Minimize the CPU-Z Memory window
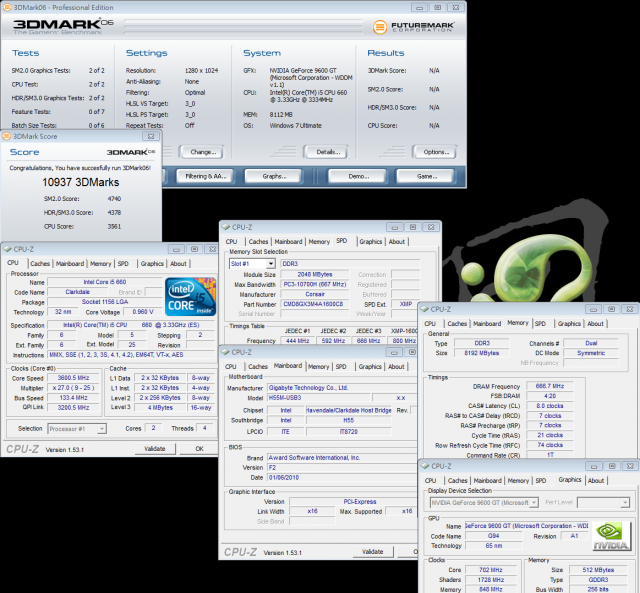This screenshot has width=640, height=593. tap(593, 309)
